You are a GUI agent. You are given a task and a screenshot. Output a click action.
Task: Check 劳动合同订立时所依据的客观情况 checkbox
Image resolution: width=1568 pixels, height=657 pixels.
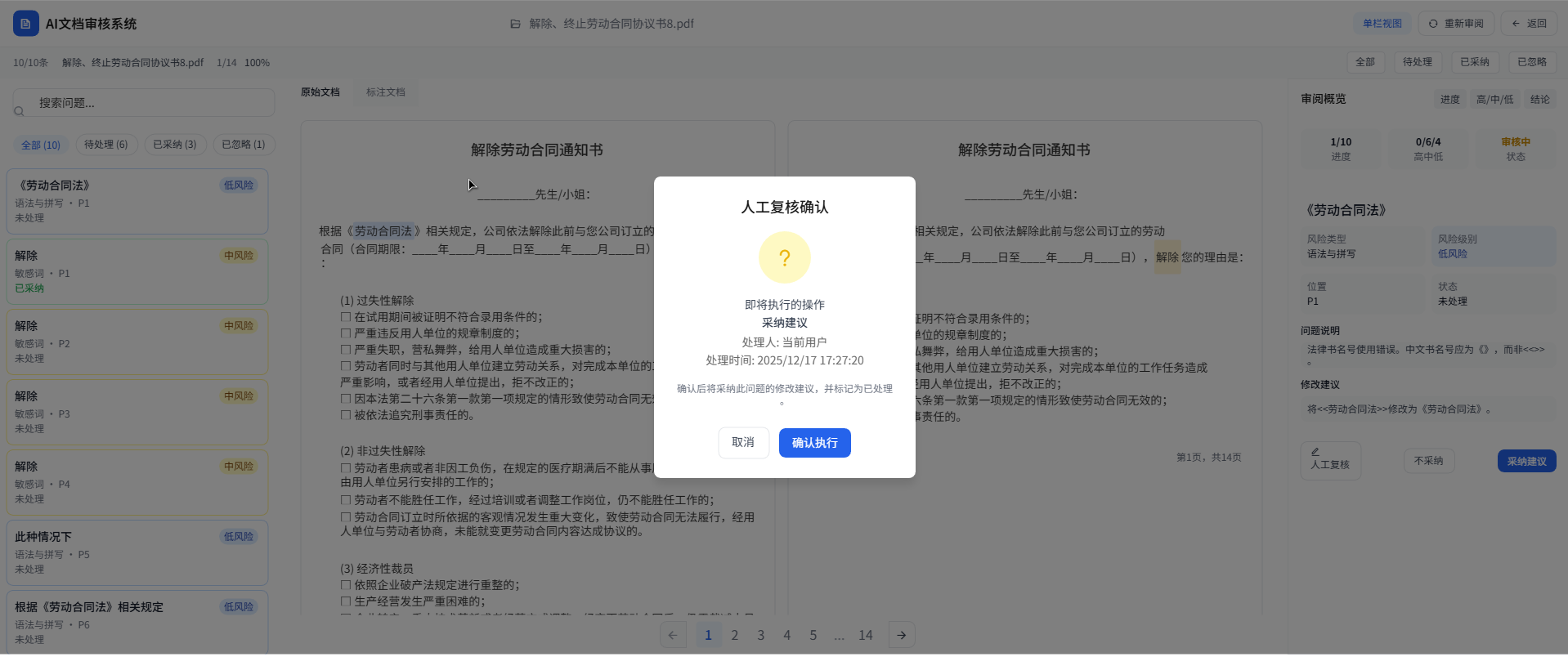(346, 517)
